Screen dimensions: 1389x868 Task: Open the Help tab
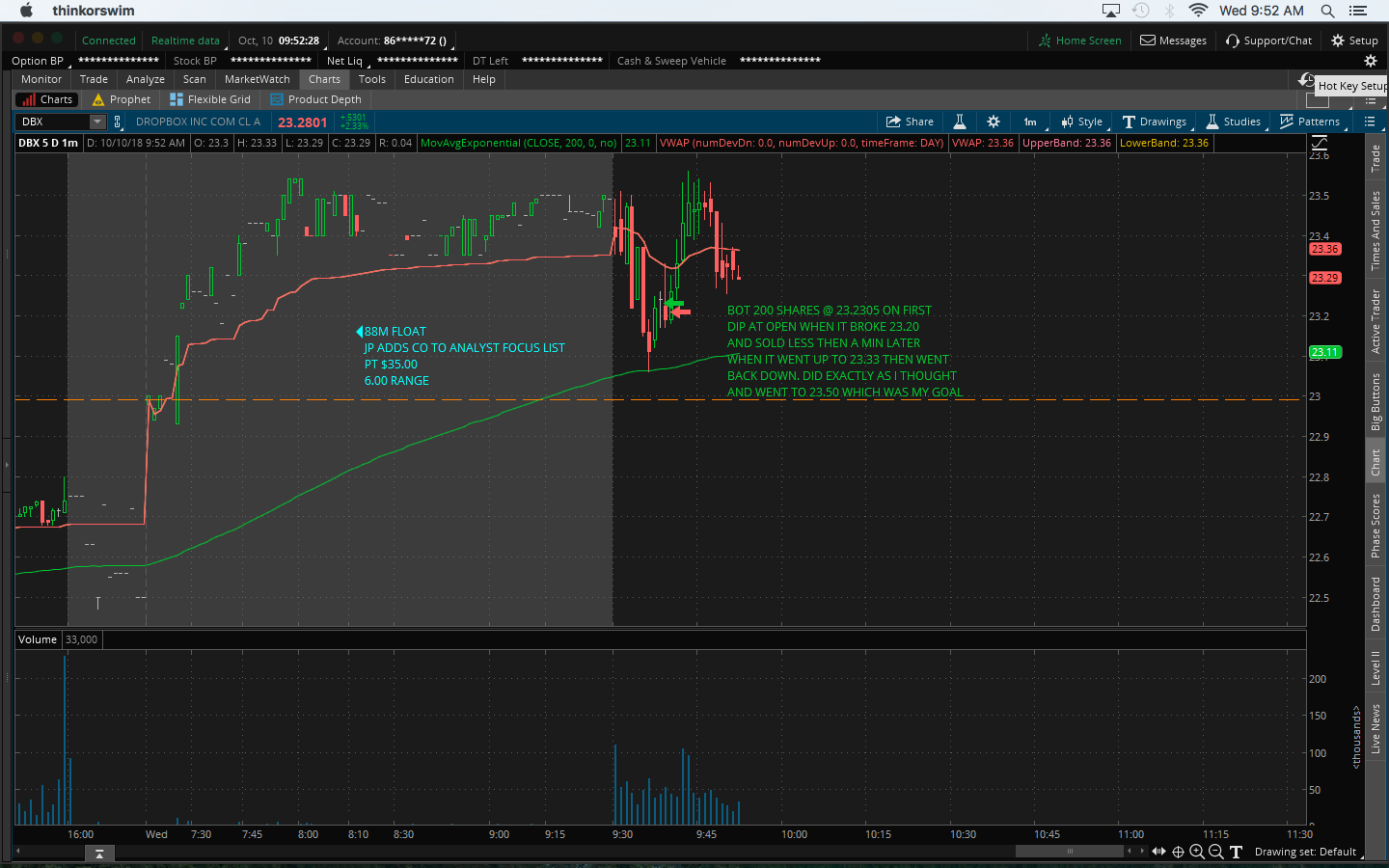(484, 79)
